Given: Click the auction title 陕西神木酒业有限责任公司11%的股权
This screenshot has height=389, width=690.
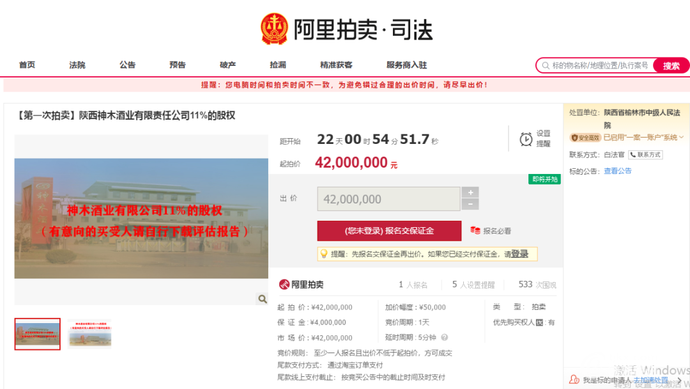Looking at the screenshot, I should [157, 115].
